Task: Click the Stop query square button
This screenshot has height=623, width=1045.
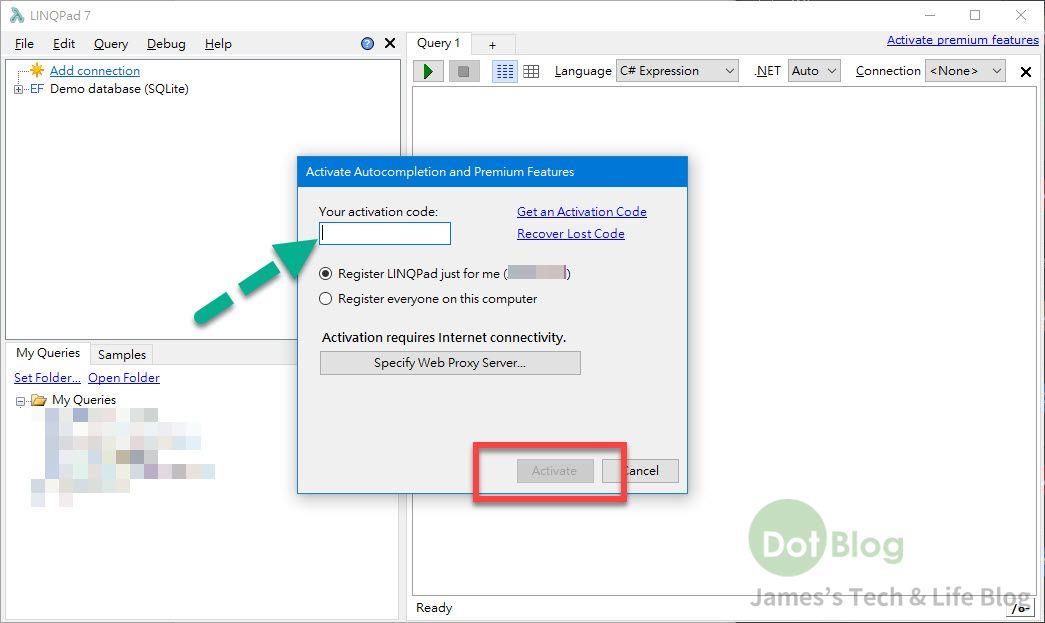Action: point(463,71)
